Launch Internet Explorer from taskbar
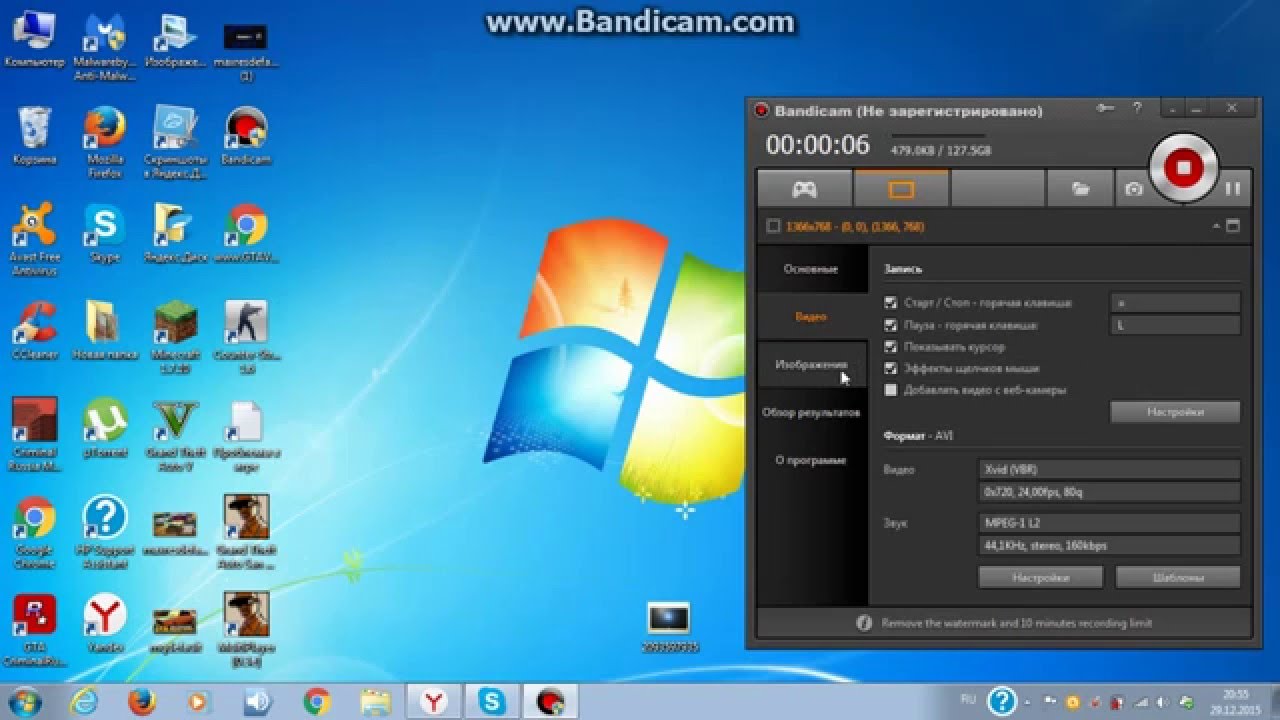 pyautogui.click(x=84, y=701)
